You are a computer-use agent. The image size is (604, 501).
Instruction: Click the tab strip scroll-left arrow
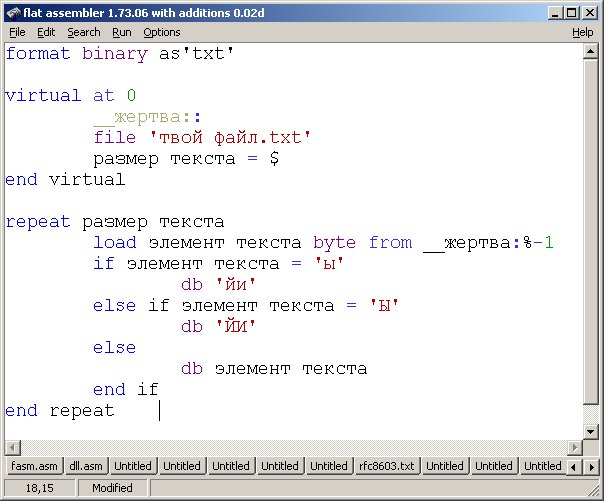(x=574, y=467)
